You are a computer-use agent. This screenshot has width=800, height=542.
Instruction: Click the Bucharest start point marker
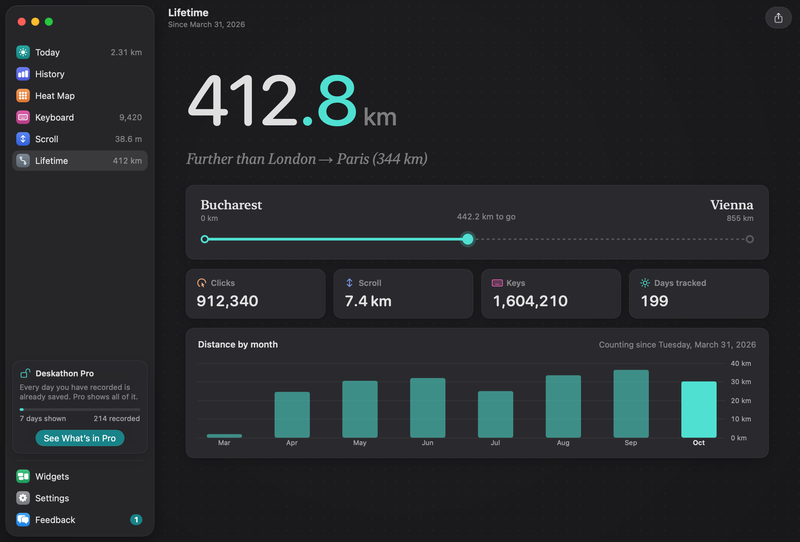(x=205, y=239)
